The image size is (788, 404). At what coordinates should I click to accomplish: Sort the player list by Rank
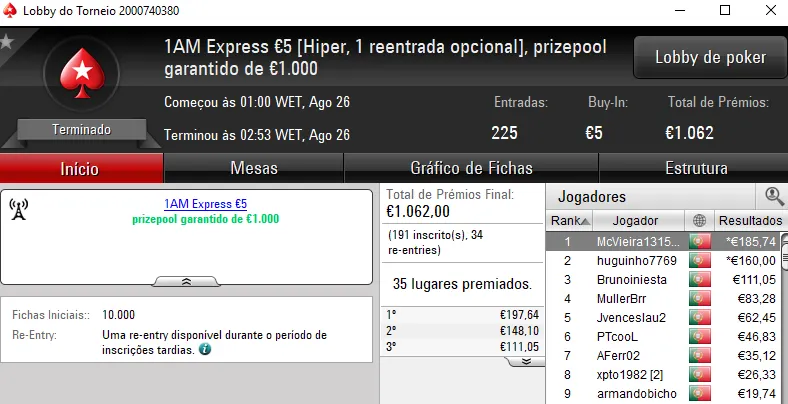coord(570,220)
